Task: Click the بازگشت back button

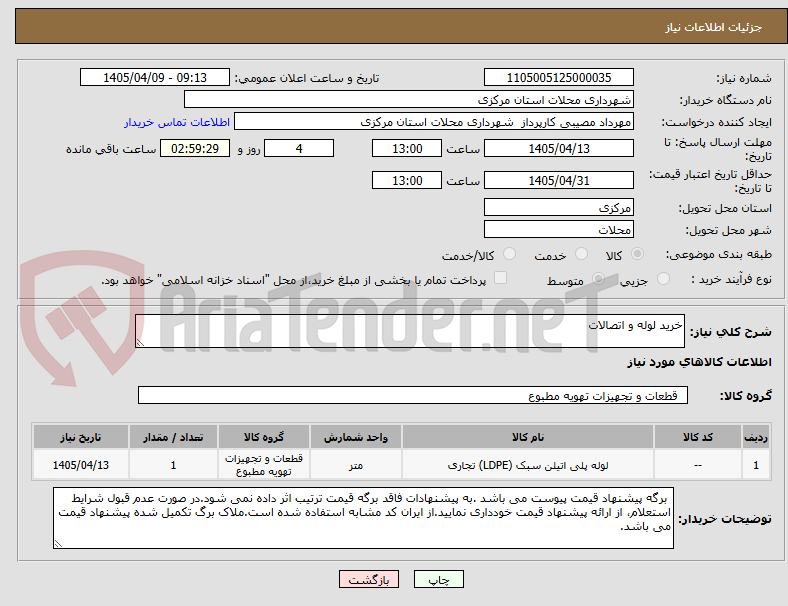Action: pyautogui.click(x=369, y=579)
